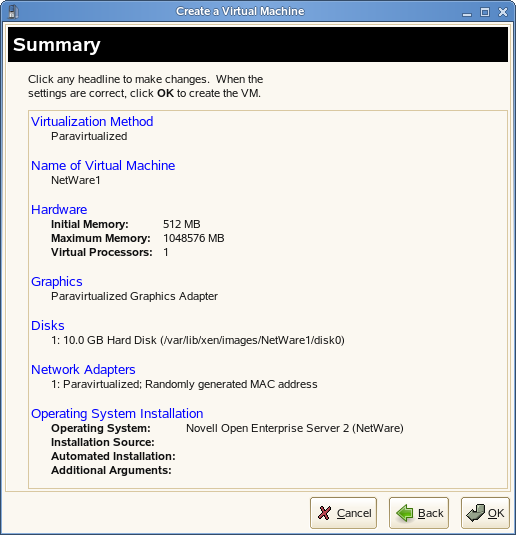Open the Name of Virtual Machine link
Screen dimensions: 516x535
103,165
